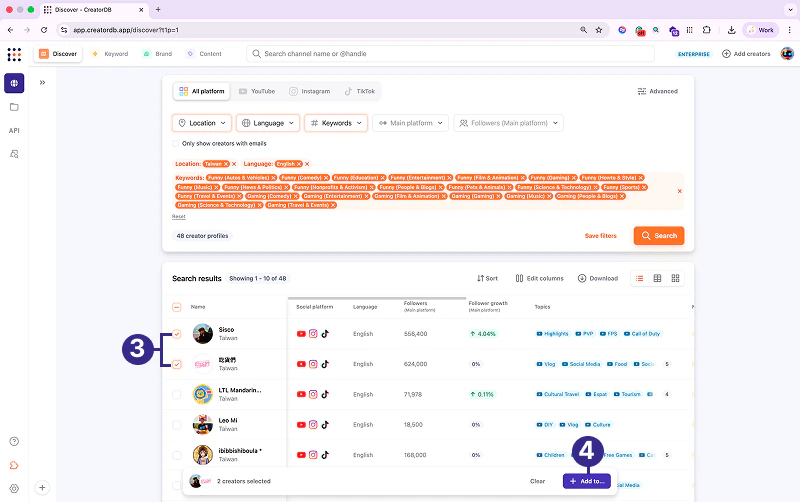This screenshot has height=502, width=800.
Task: Click the Reset filters link
Action: pos(179,216)
